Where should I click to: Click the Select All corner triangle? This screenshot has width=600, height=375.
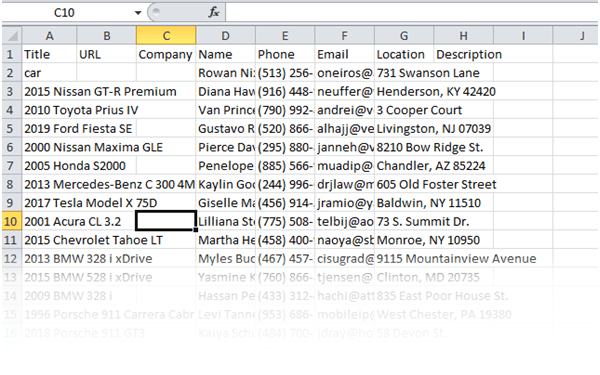(12, 36)
